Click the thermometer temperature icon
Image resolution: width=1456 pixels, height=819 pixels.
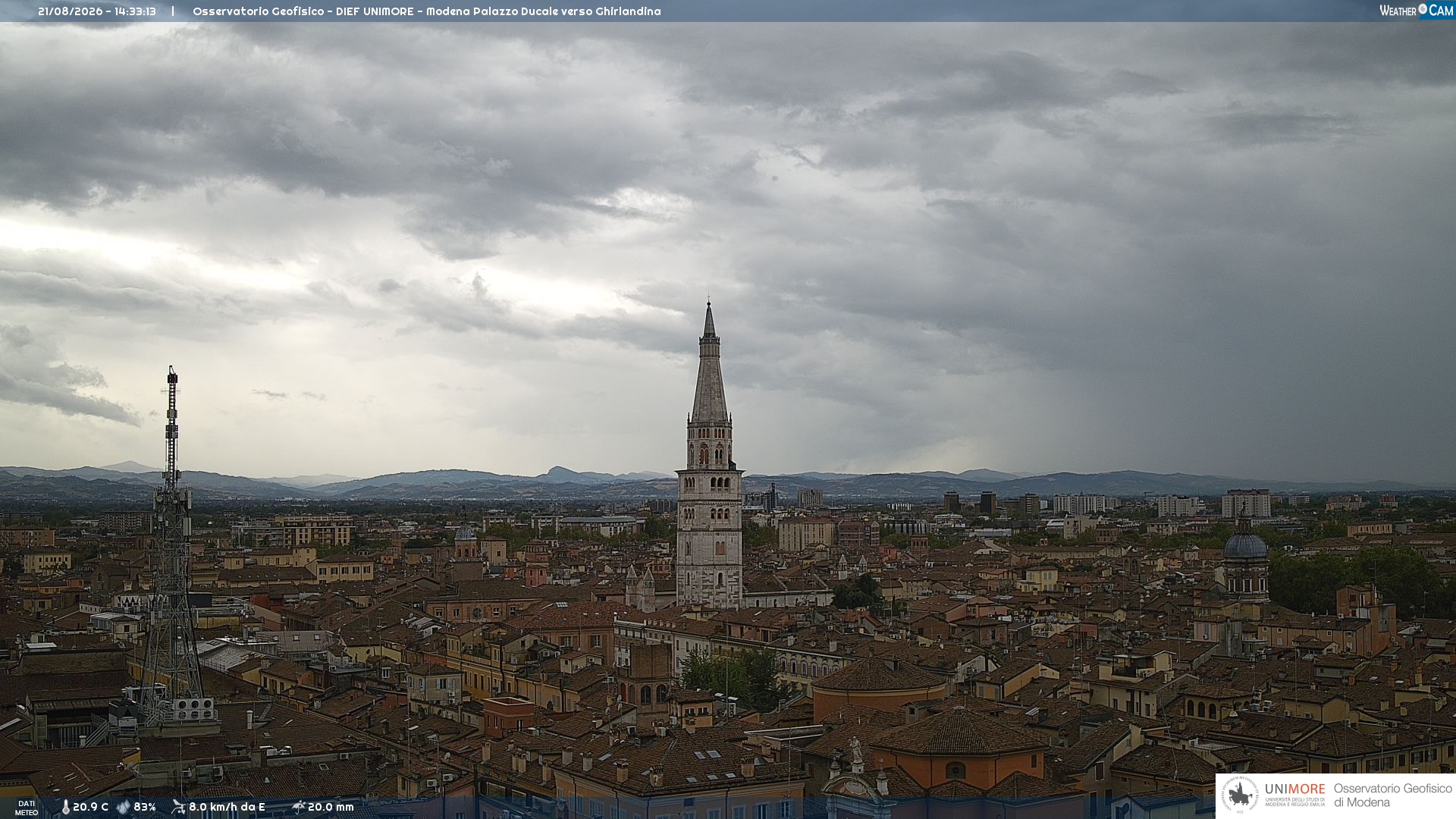coord(66,807)
